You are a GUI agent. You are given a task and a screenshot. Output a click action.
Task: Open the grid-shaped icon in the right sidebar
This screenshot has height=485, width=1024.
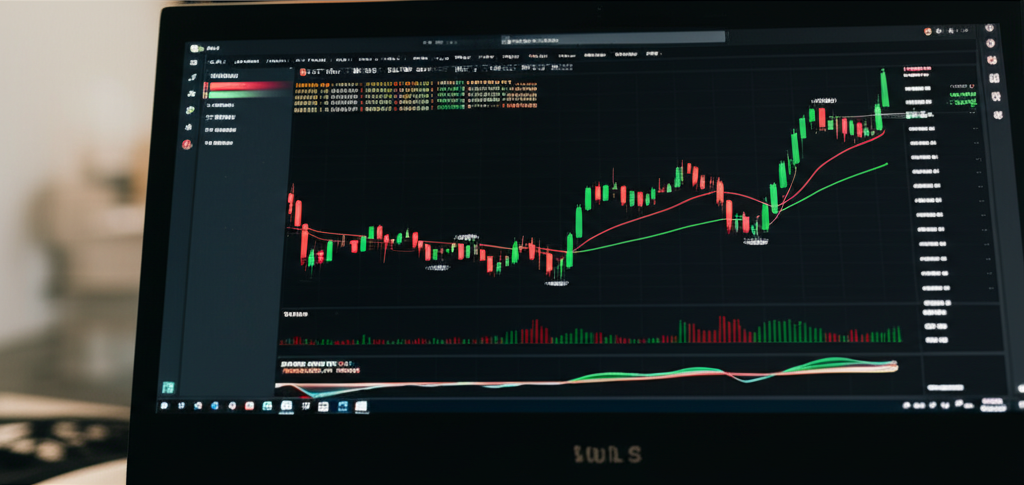pyautogui.click(x=995, y=78)
